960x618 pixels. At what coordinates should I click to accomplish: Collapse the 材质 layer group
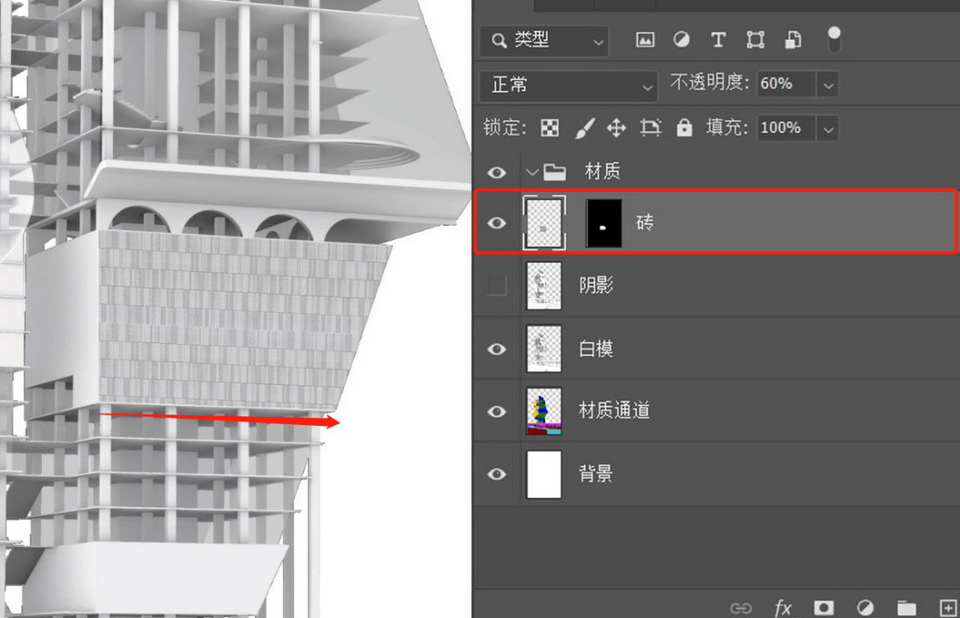(532, 172)
